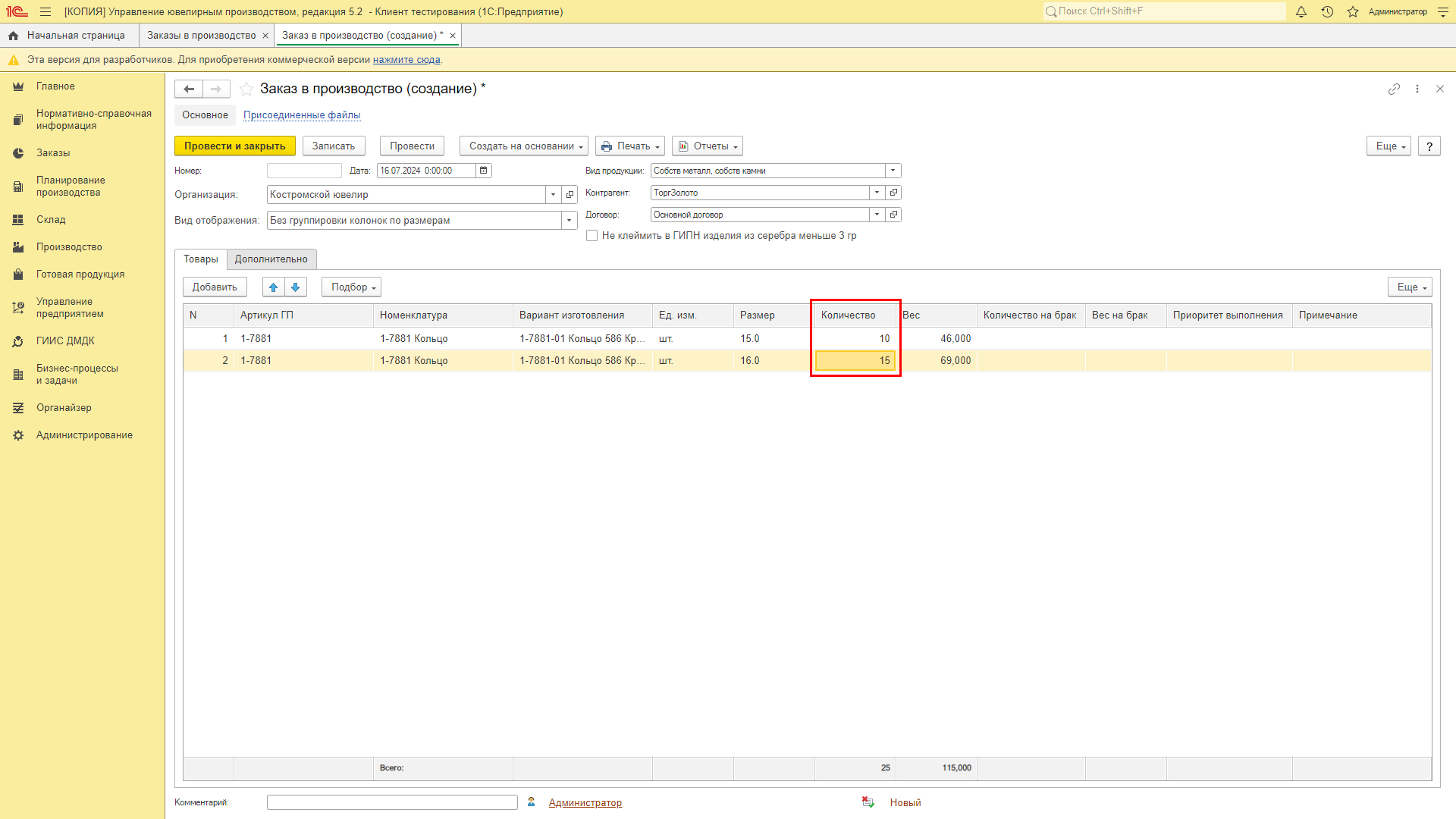Open Главное section in sidebar
This screenshot has width=1456, height=819.
pos(55,86)
